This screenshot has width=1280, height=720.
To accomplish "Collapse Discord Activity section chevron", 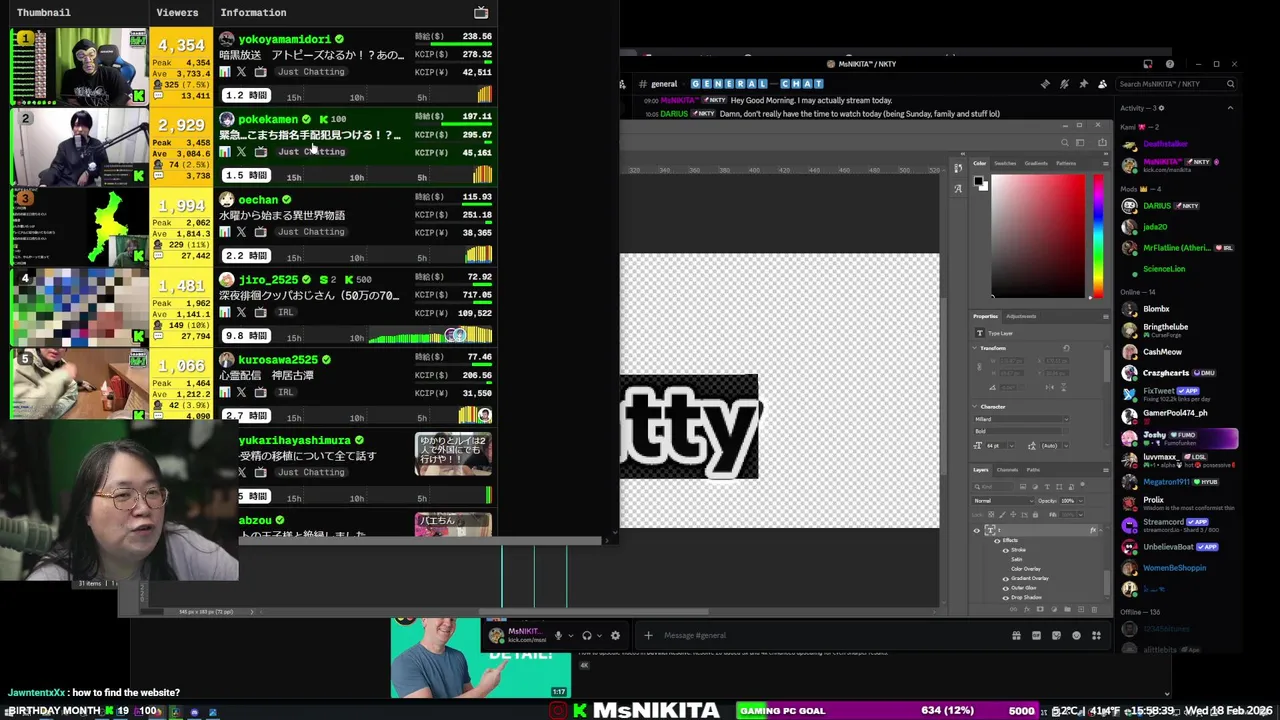I will coord(1230,108).
